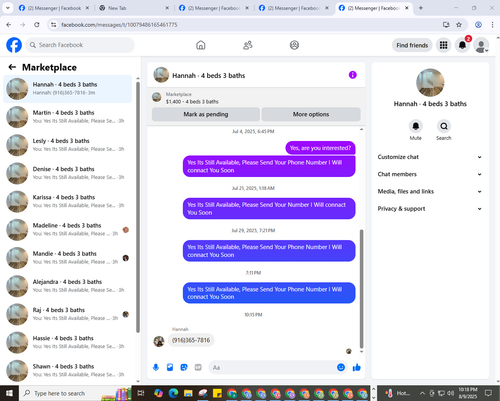500x401 pixels.
Task: Open notifications bell with badge
Action: 462,45
